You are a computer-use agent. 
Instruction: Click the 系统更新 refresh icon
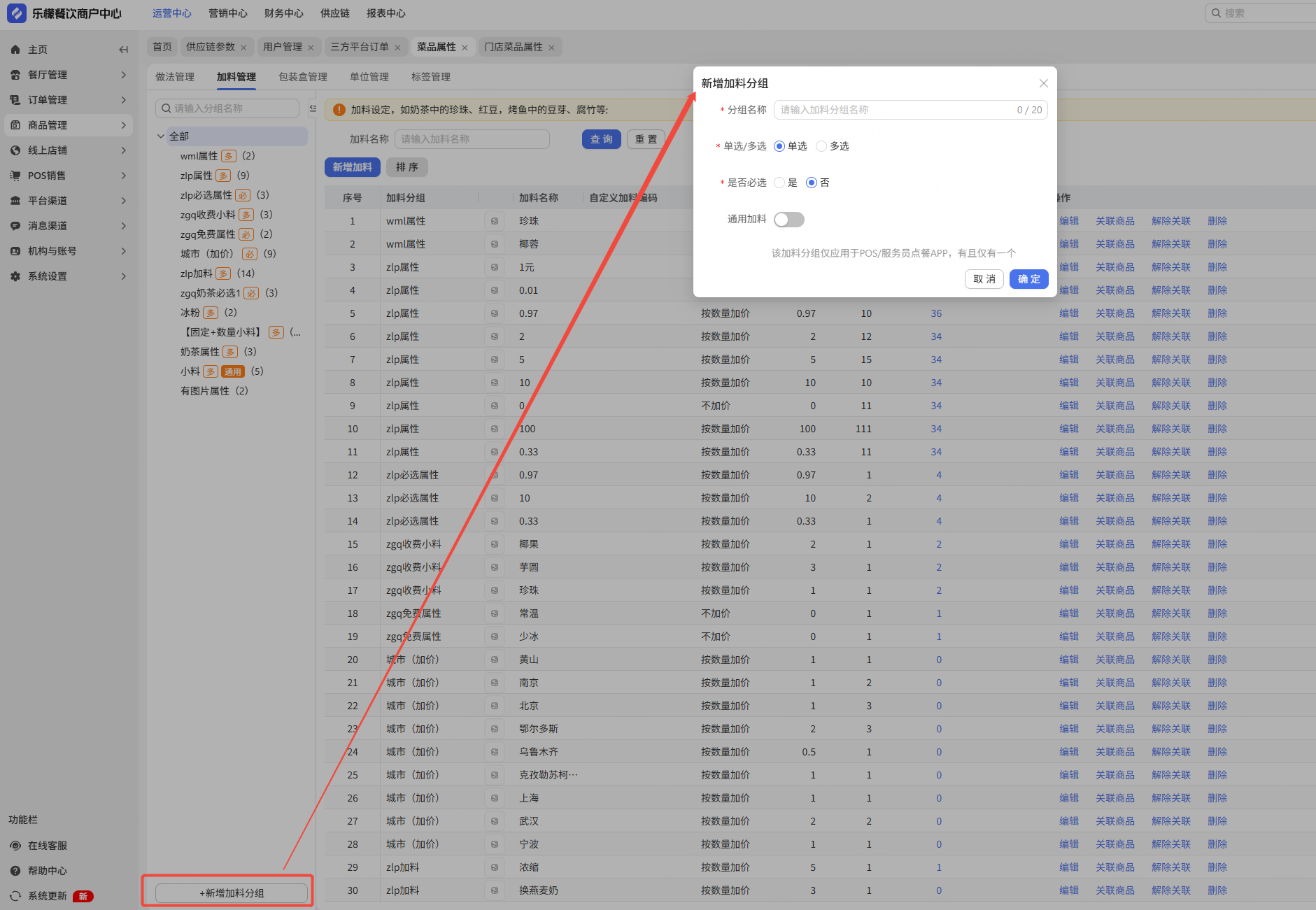tap(15, 896)
